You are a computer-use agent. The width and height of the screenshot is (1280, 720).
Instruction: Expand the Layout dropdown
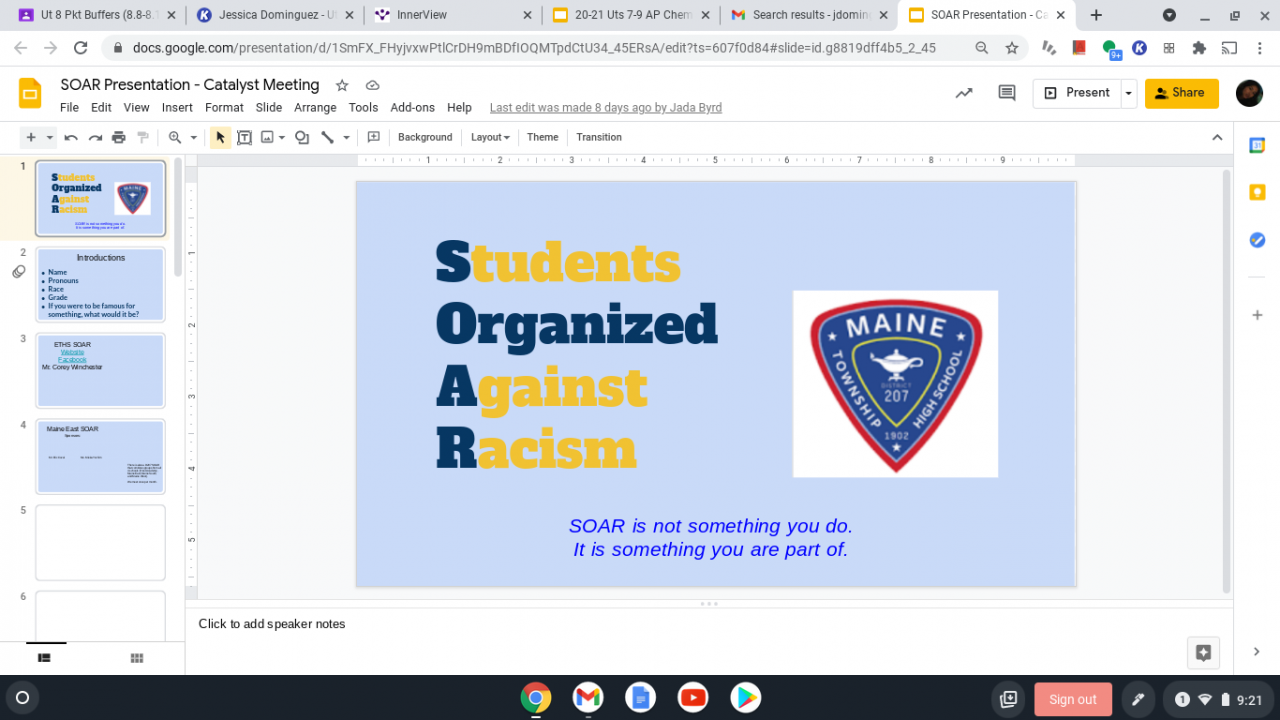click(490, 138)
